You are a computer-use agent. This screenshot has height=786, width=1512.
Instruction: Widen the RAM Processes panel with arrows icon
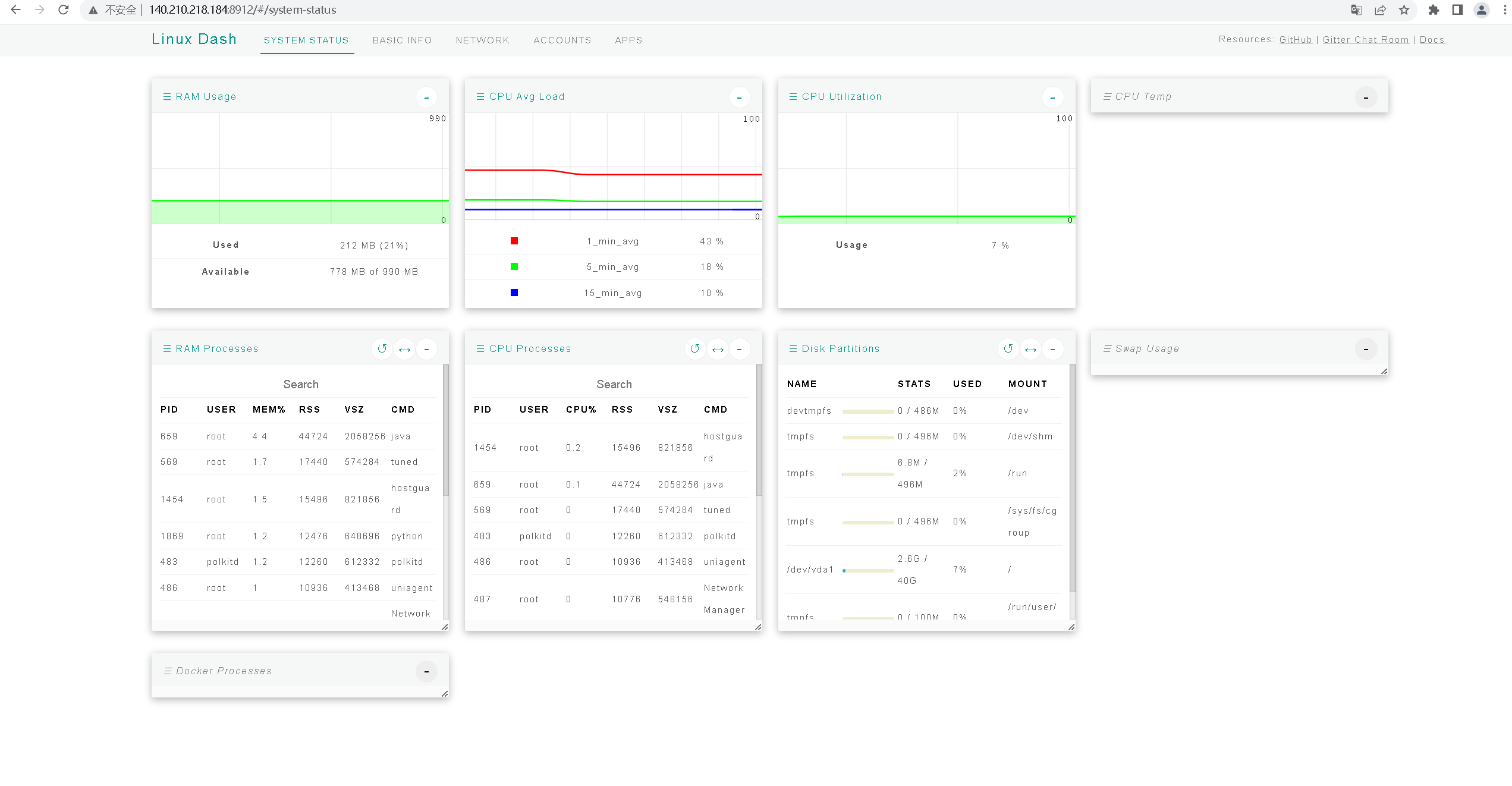tap(404, 349)
